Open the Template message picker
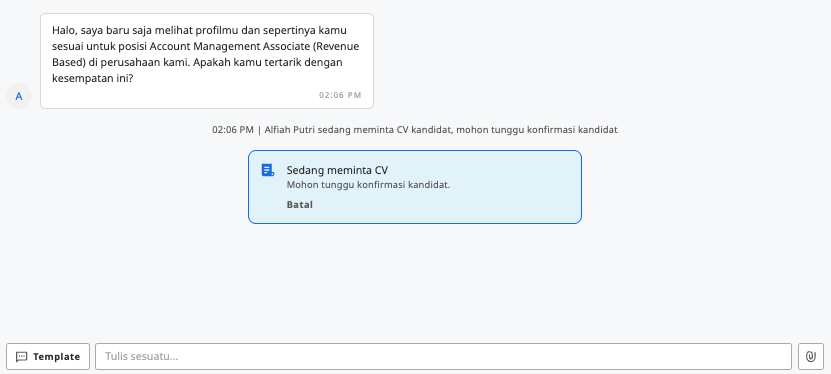Image resolution: width=831 pixels, height=374 pixels. click(x=48, y=357)
